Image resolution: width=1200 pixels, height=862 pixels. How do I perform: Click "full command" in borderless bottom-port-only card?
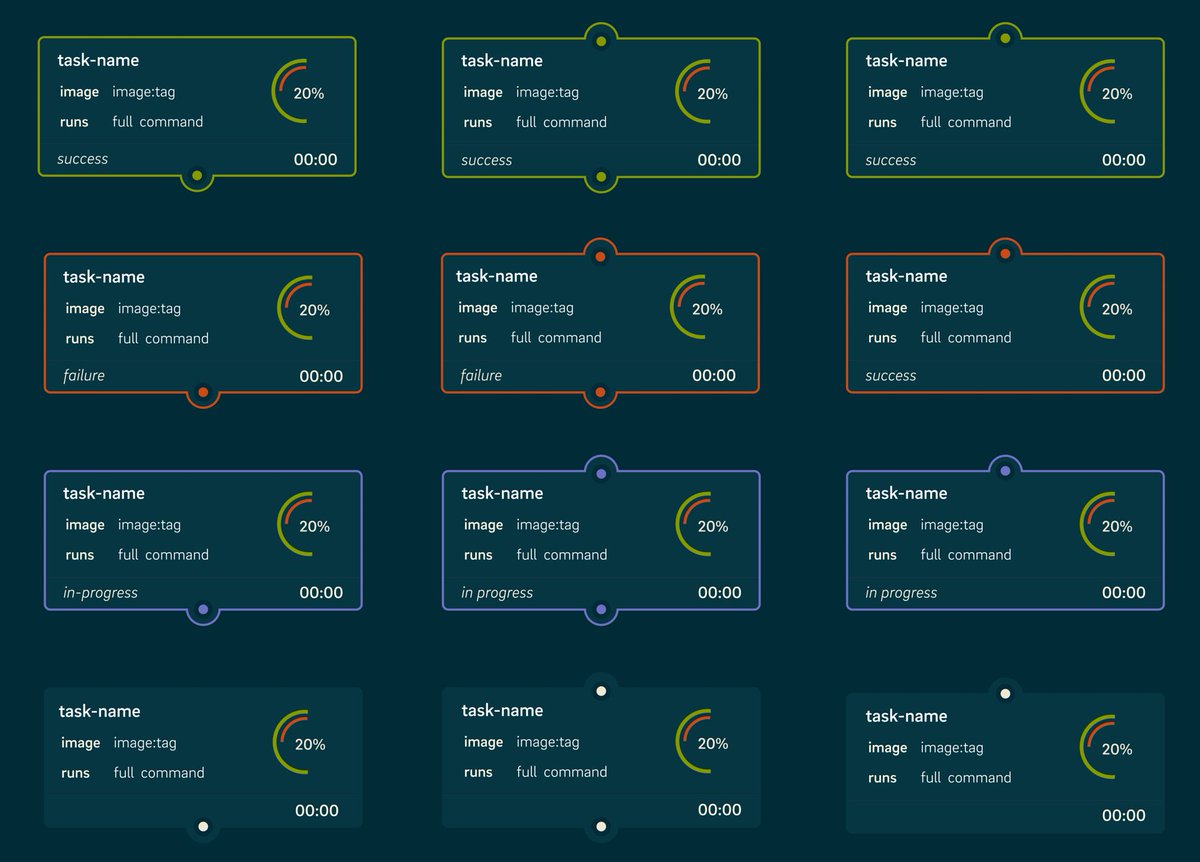point(159,773)
